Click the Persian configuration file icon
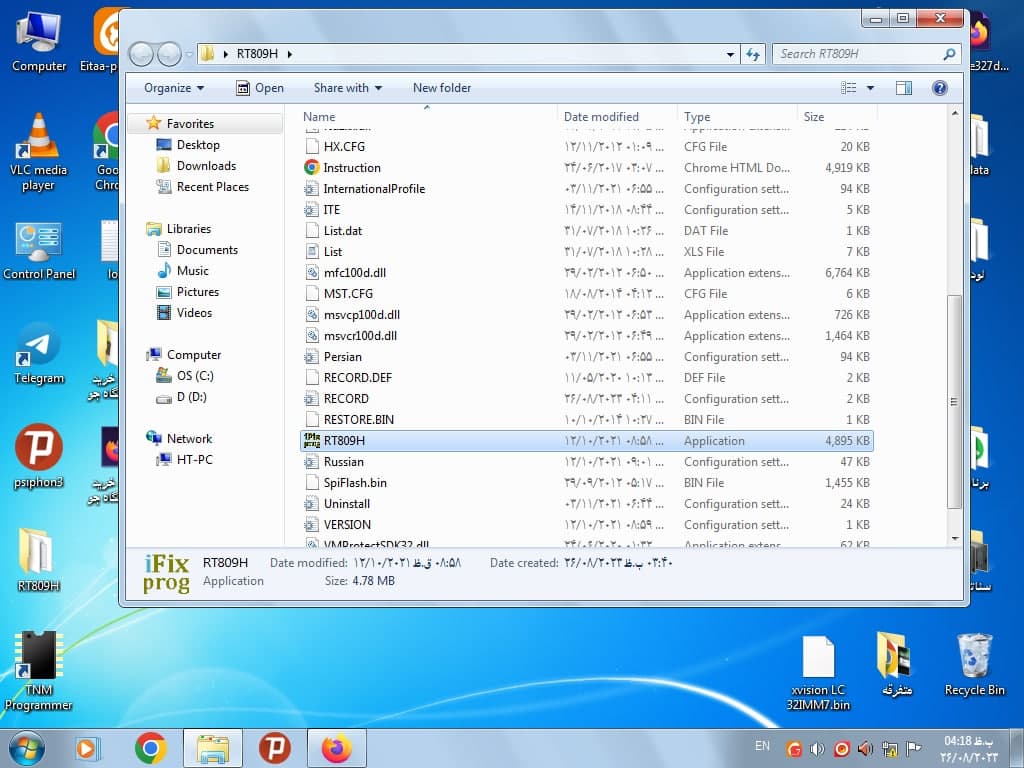The width and height of the screenshot is (1024, 768). (x=312, y=357)
